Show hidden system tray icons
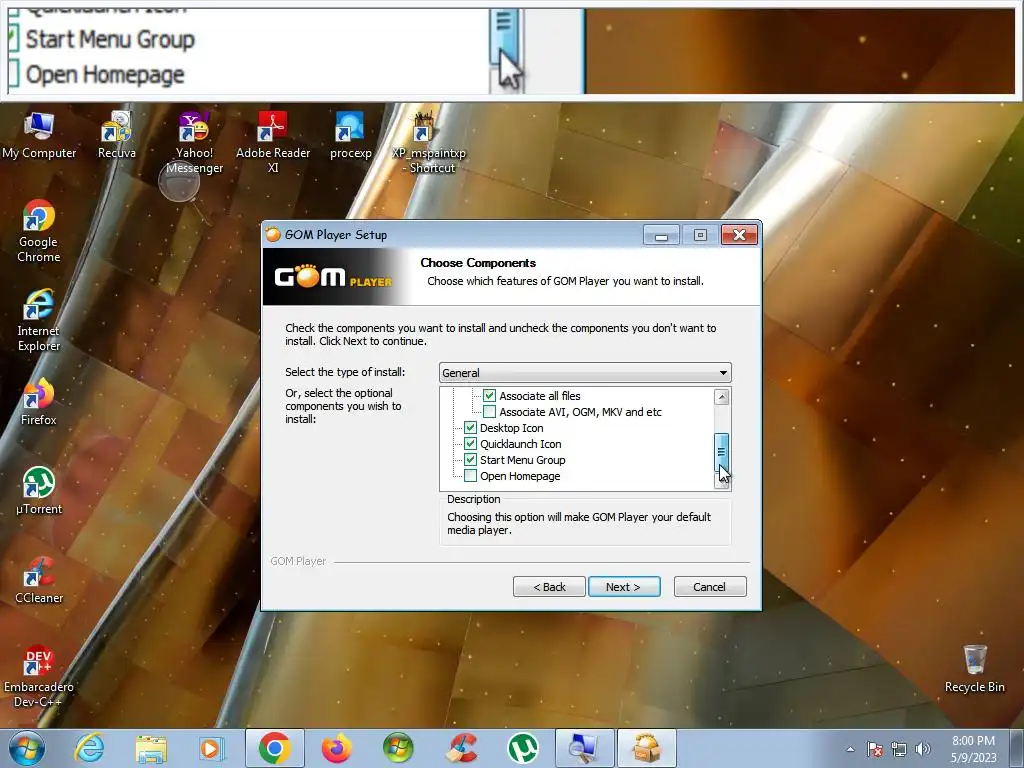The width and height of the screenshot is (1024, 768). [x=850, y=749]
